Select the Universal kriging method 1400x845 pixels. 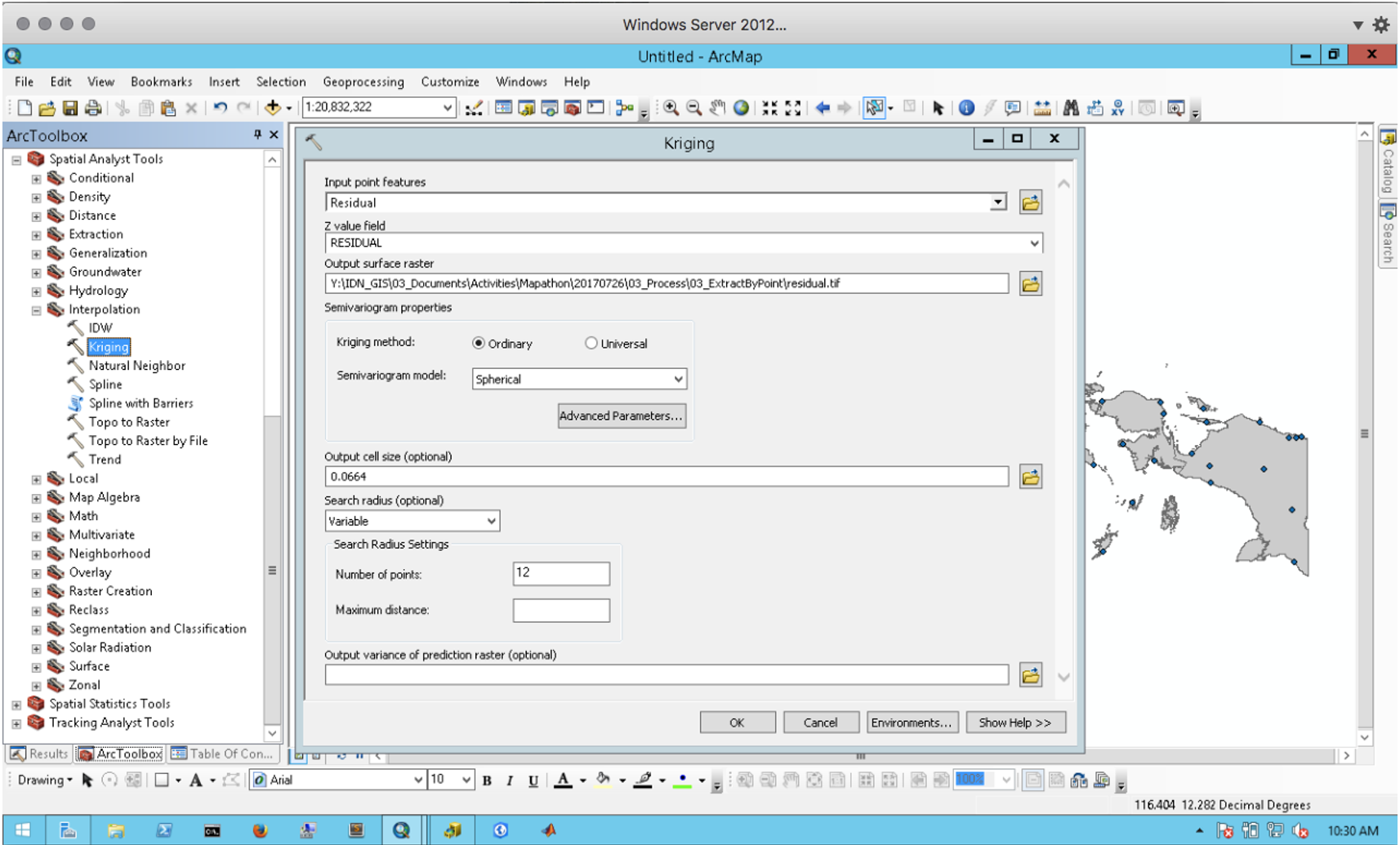point(591,344)
